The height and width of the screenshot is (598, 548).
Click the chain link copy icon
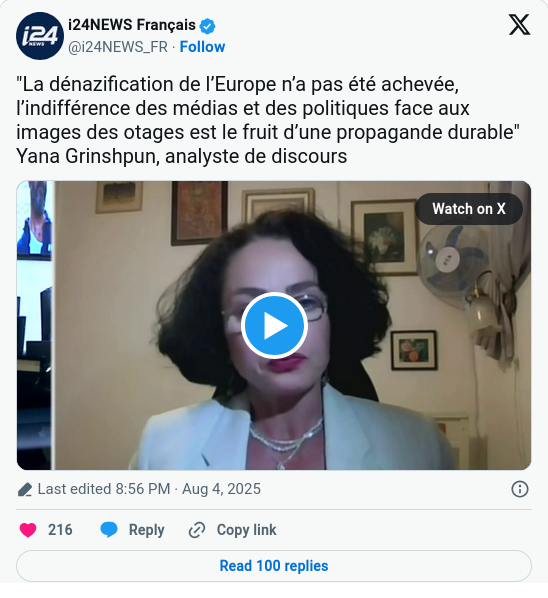point(197,530)
